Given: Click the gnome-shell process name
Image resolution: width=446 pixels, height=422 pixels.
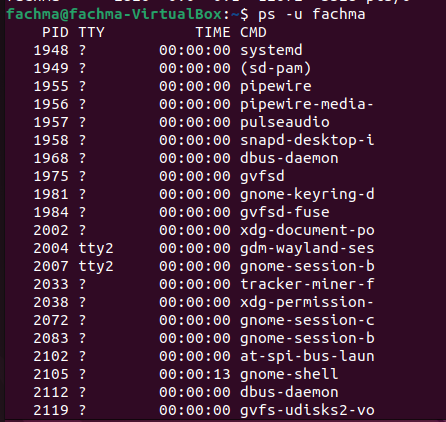Looking at the screenshot, I should coord(289,374).
